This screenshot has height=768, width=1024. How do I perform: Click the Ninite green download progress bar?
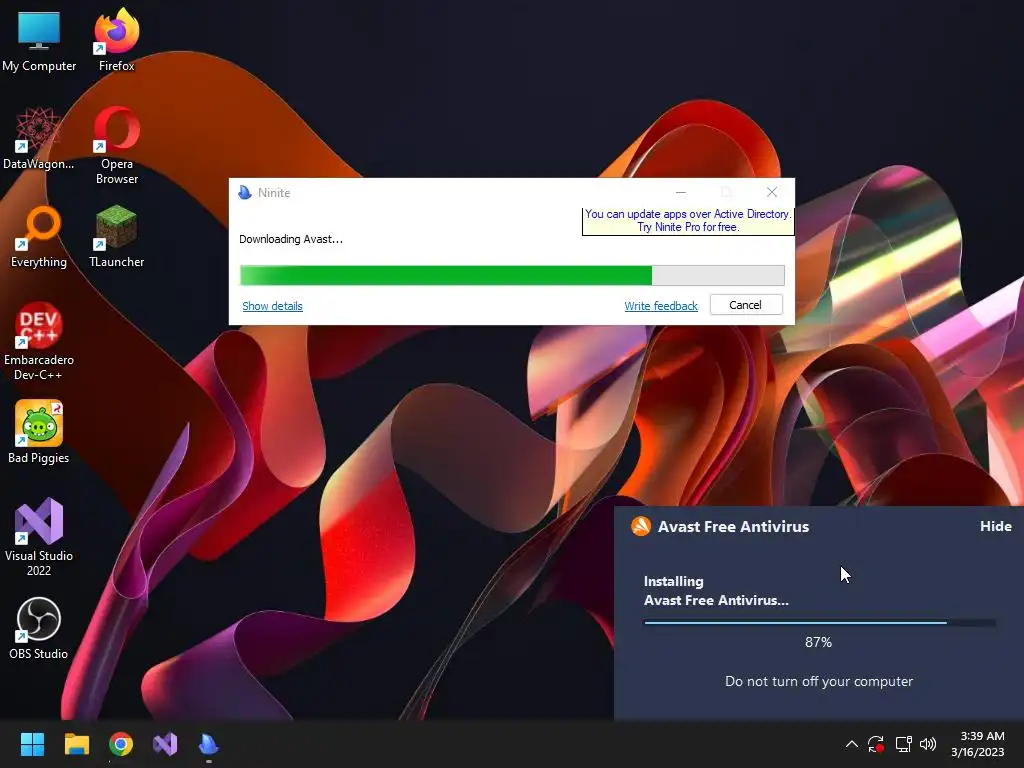[x=512, y=276]
